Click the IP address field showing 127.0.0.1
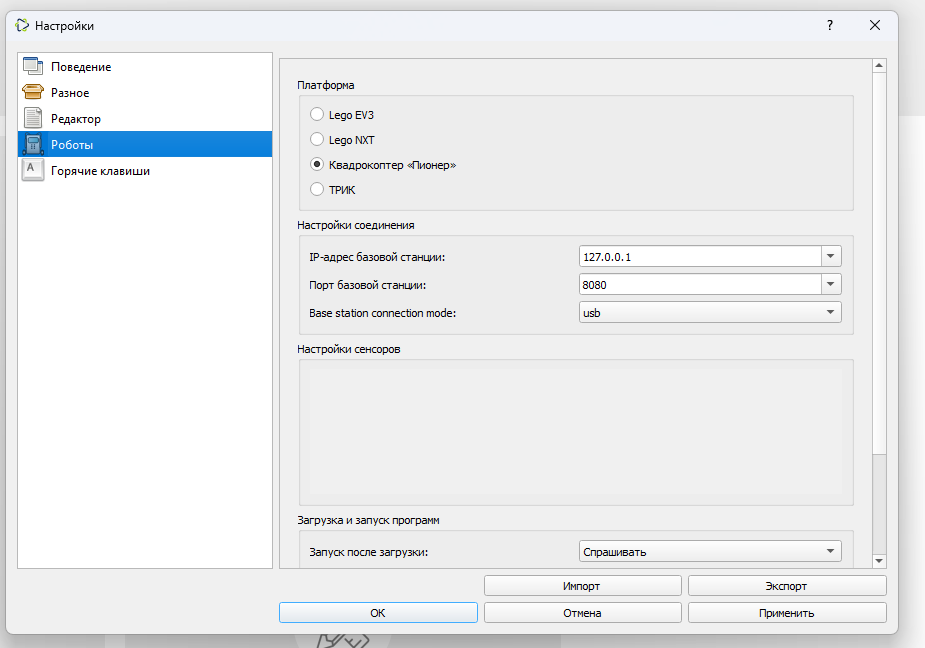The image size is (925, 648). click(700, 257)
